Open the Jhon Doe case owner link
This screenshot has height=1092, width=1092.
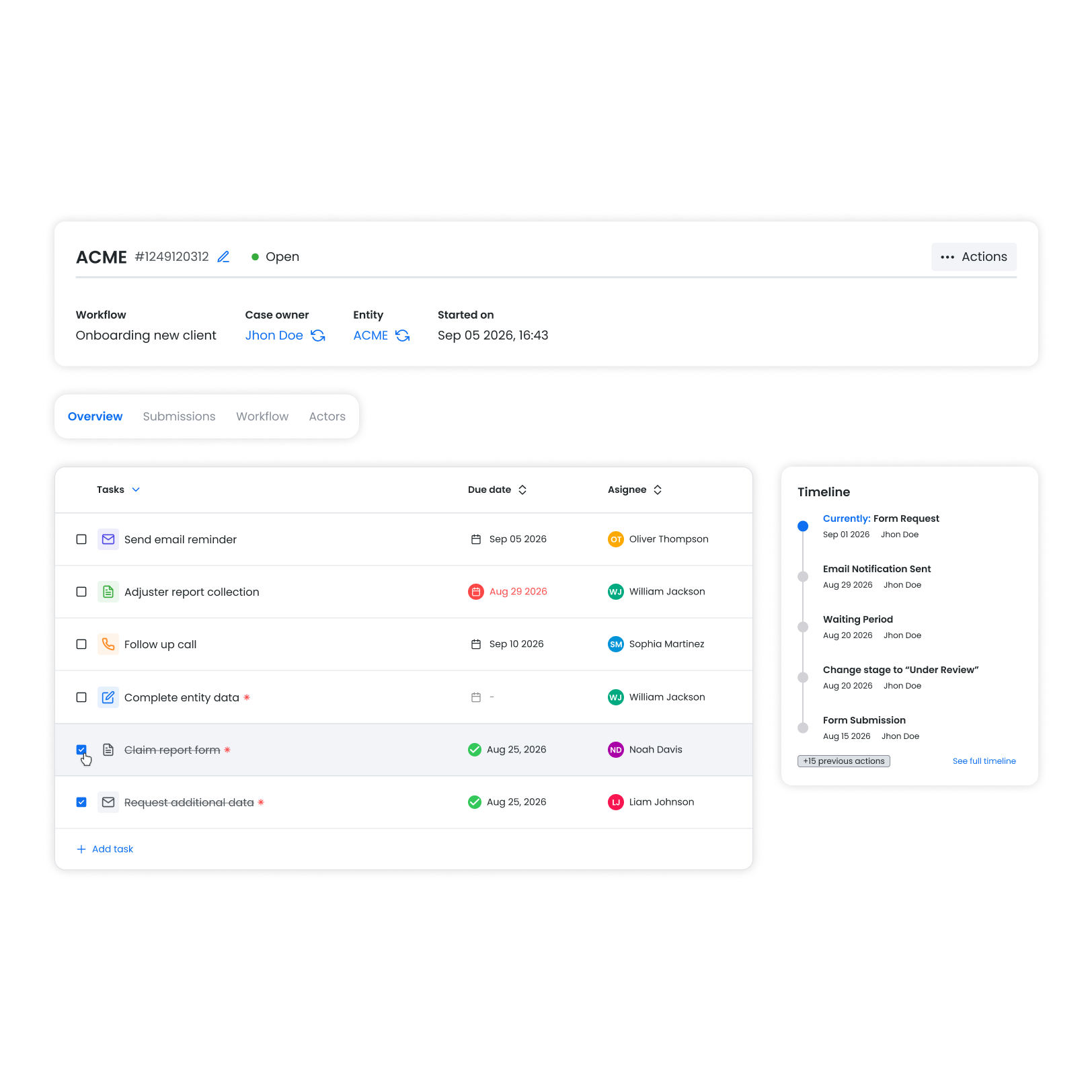tap(274, 336)
